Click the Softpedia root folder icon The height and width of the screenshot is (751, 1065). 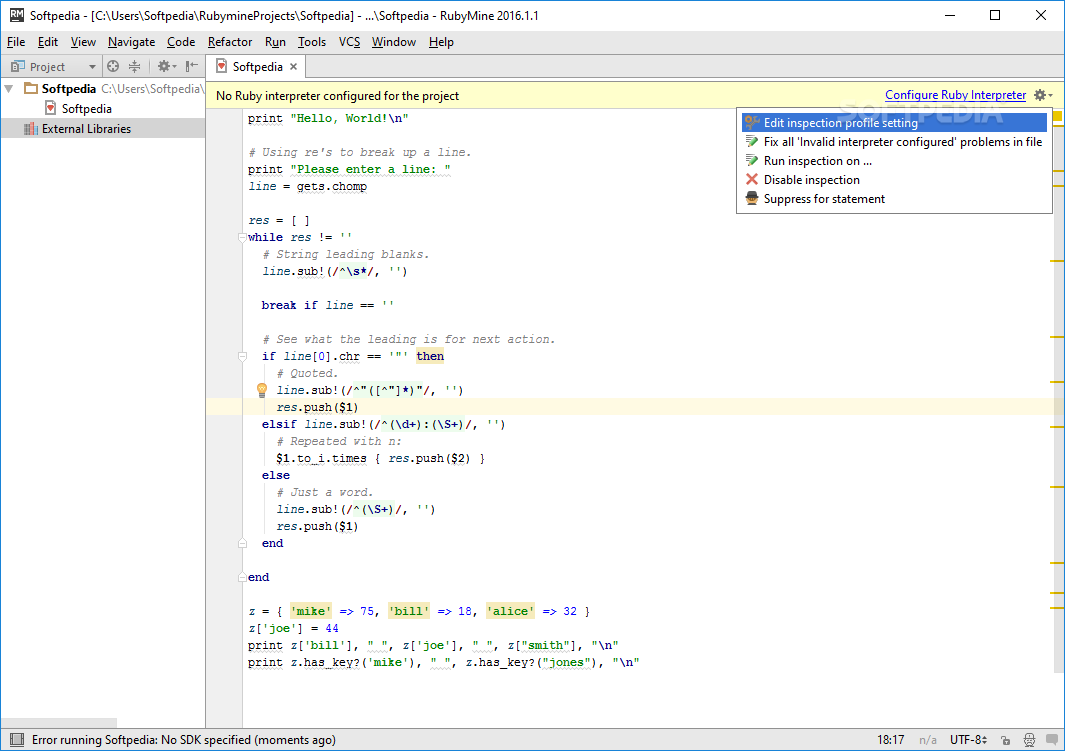(x=31, y=88)
